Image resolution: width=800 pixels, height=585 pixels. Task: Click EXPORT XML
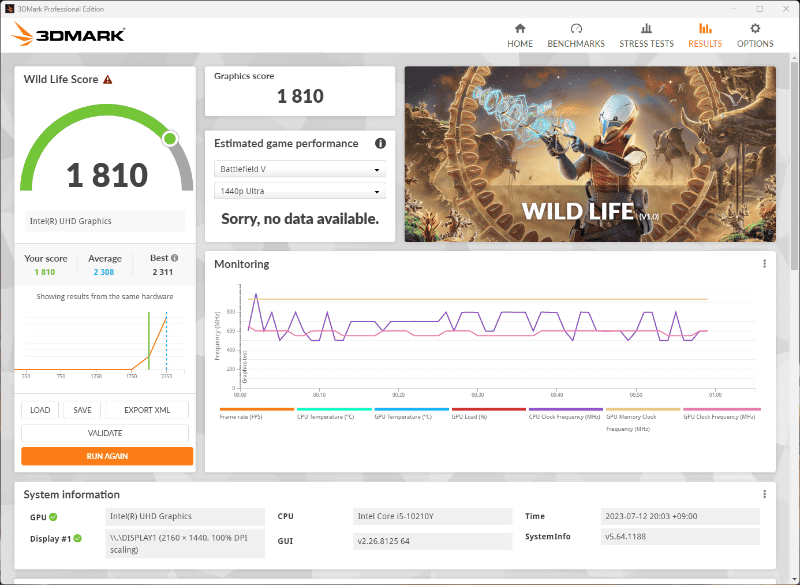[x=150, y=410]
